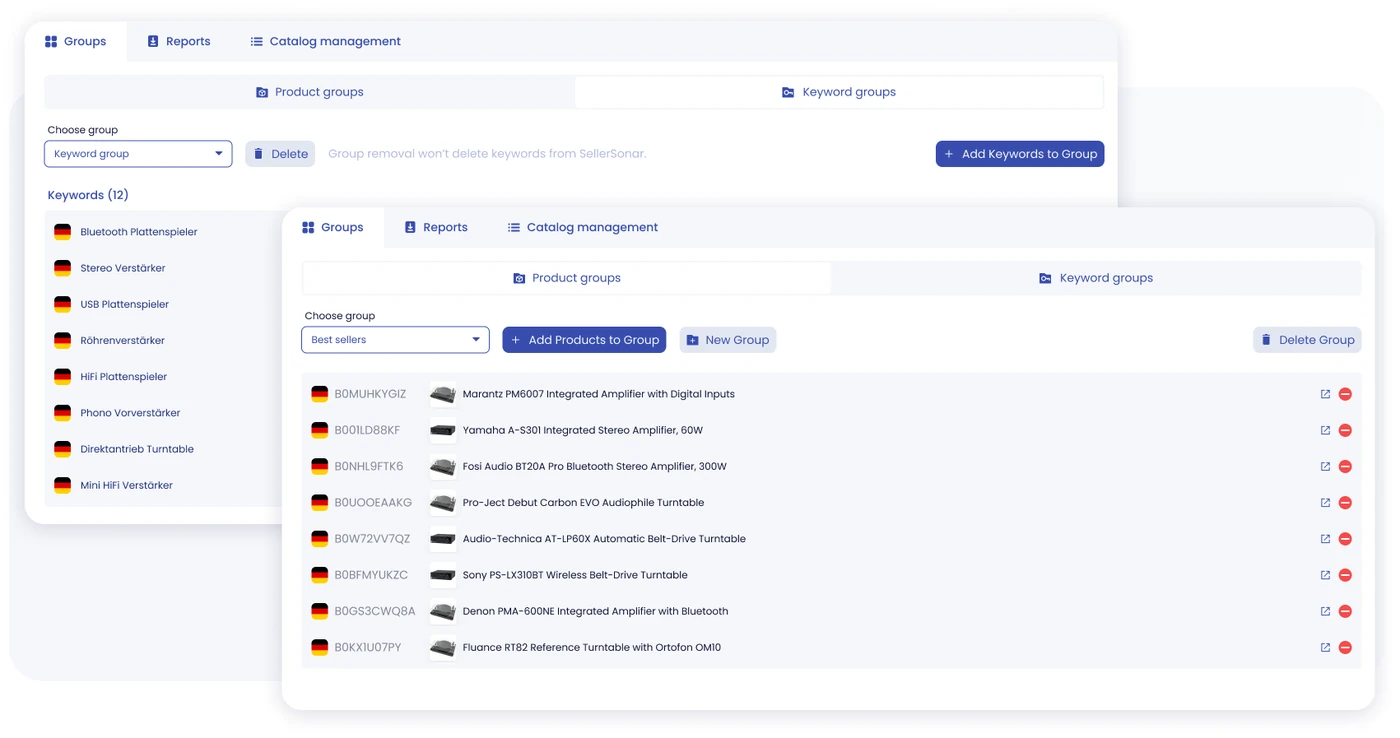Select ASIN B0KX1U07PY
Screen dimensions: 1400x738
click(x=368, y=647)
